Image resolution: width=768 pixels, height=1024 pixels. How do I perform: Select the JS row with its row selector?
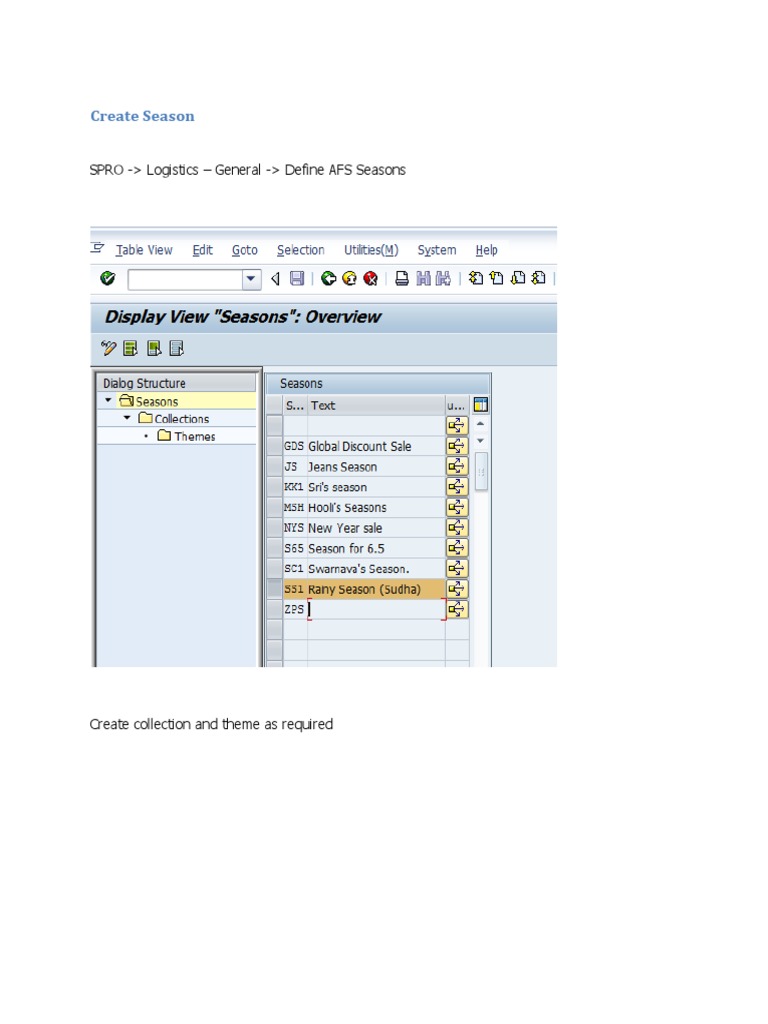[x=274, y=466]
